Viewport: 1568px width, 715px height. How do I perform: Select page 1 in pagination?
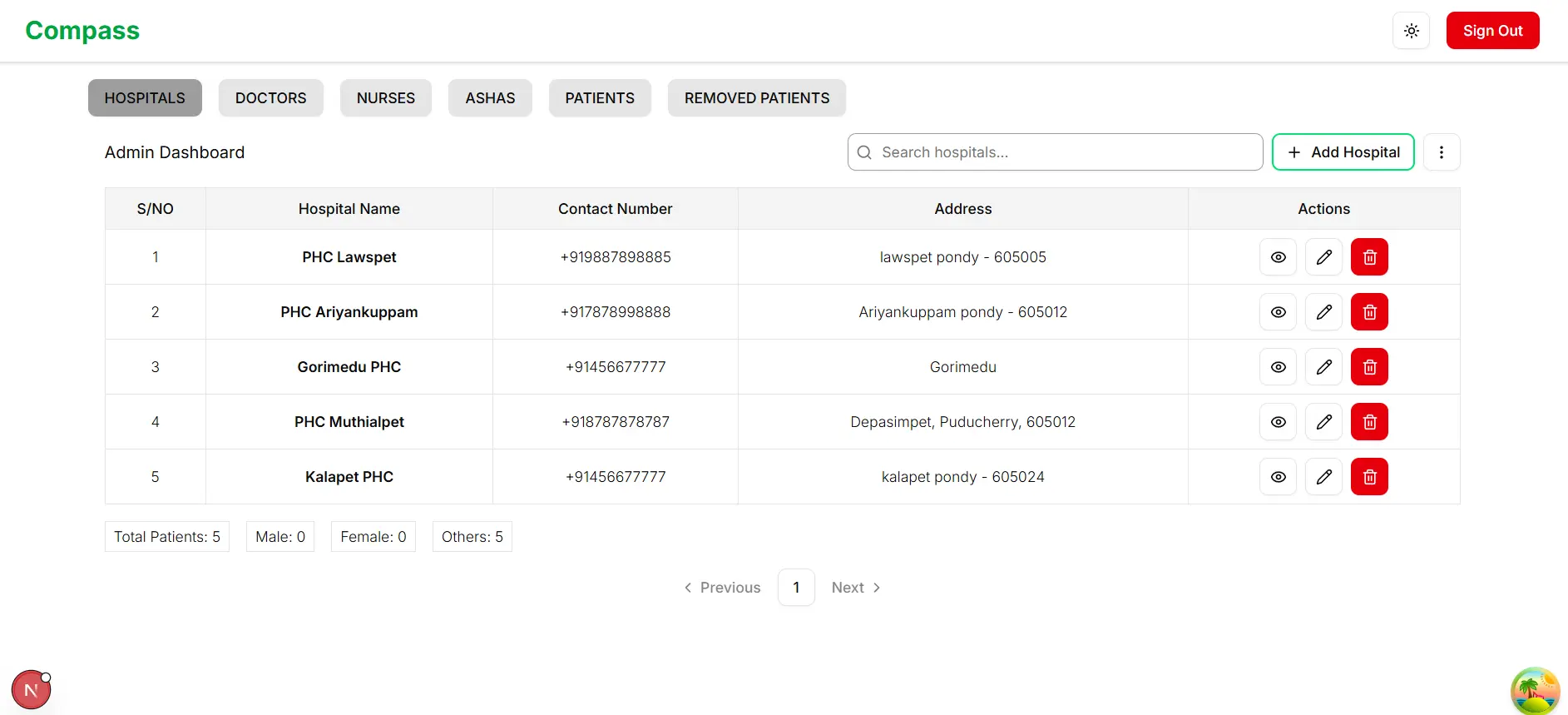tap(796, 588)
